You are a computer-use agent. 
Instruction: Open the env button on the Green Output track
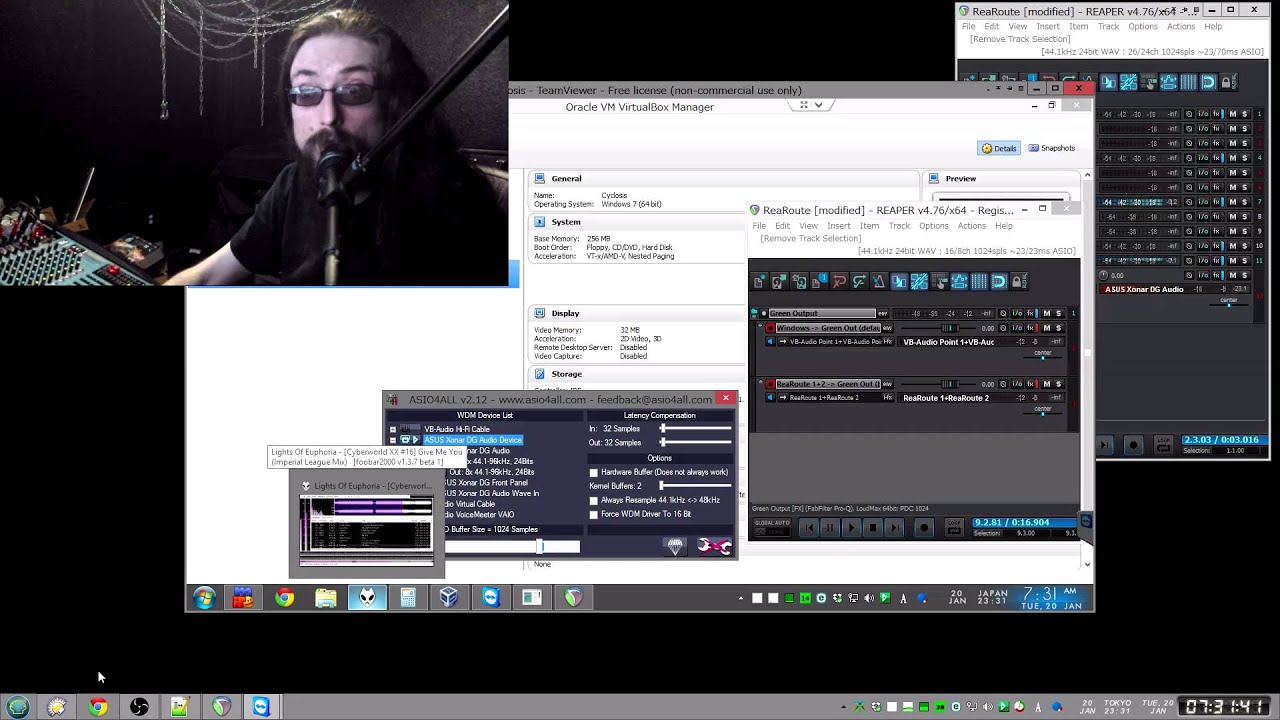coord(883,314)
